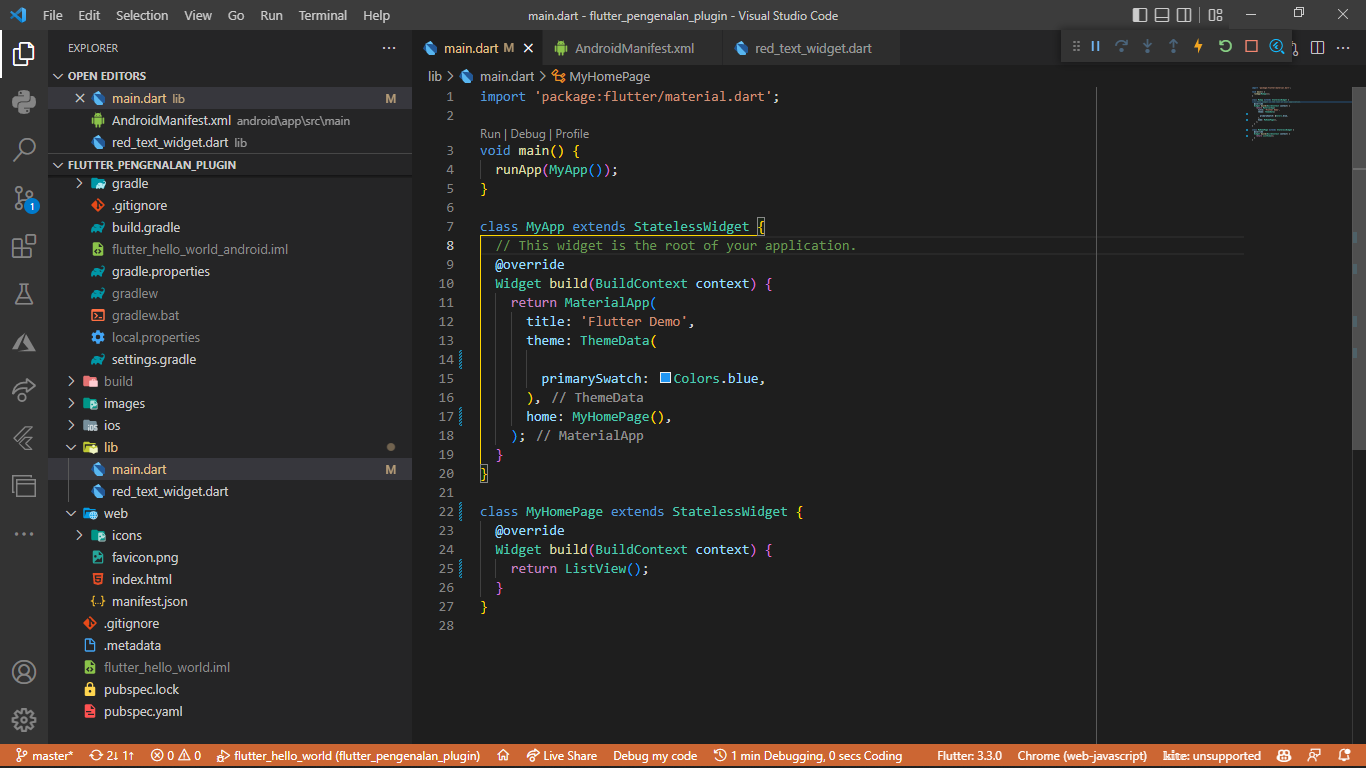Click the Run link above the main function

(490, 133)
